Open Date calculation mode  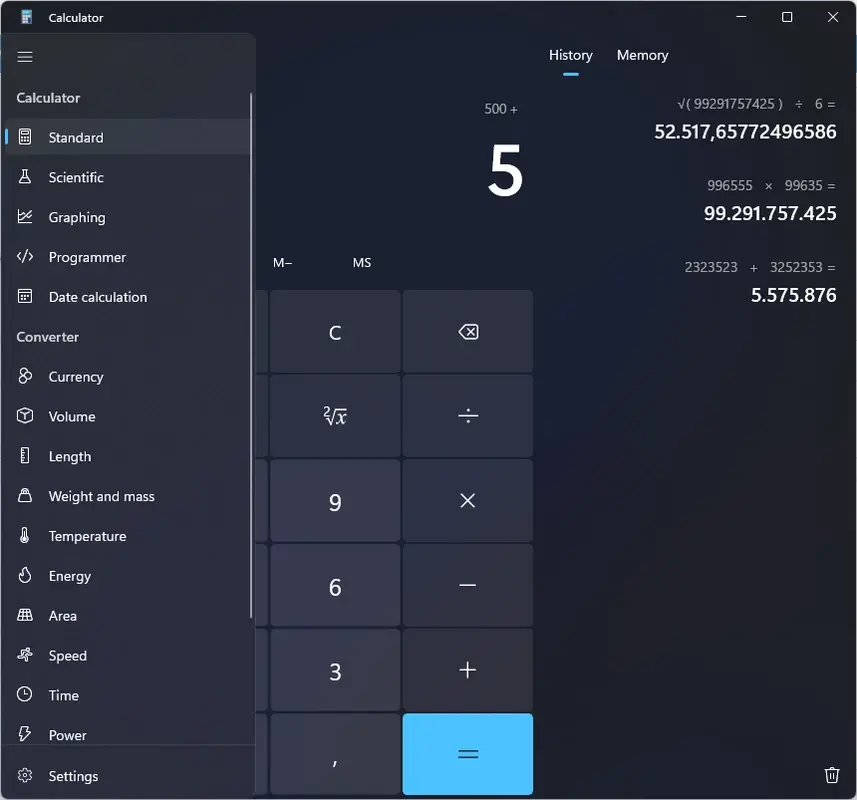coord(97,297)
